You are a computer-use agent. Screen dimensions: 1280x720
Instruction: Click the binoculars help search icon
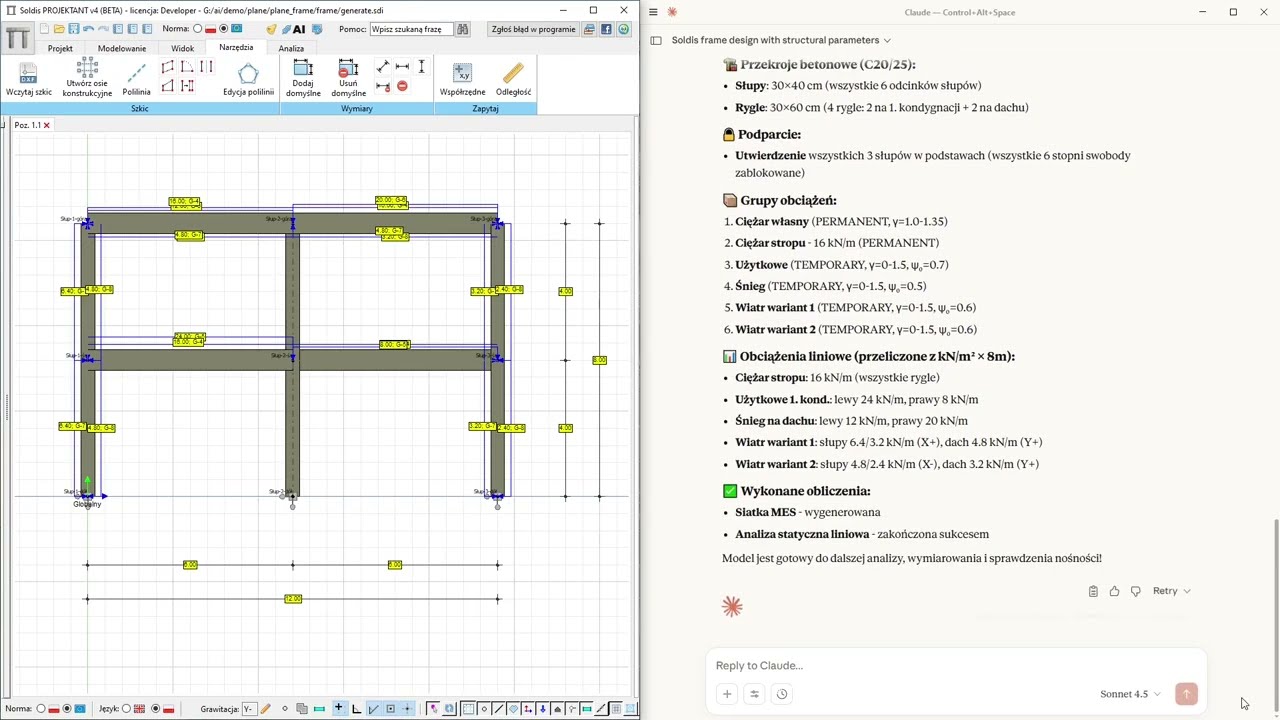pos(463,29)
